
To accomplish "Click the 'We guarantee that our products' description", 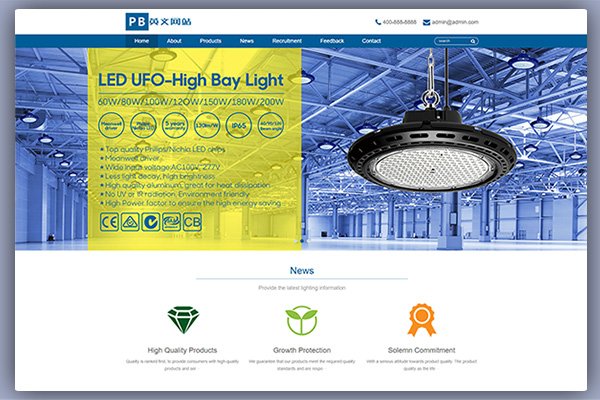I will point(302,365).
